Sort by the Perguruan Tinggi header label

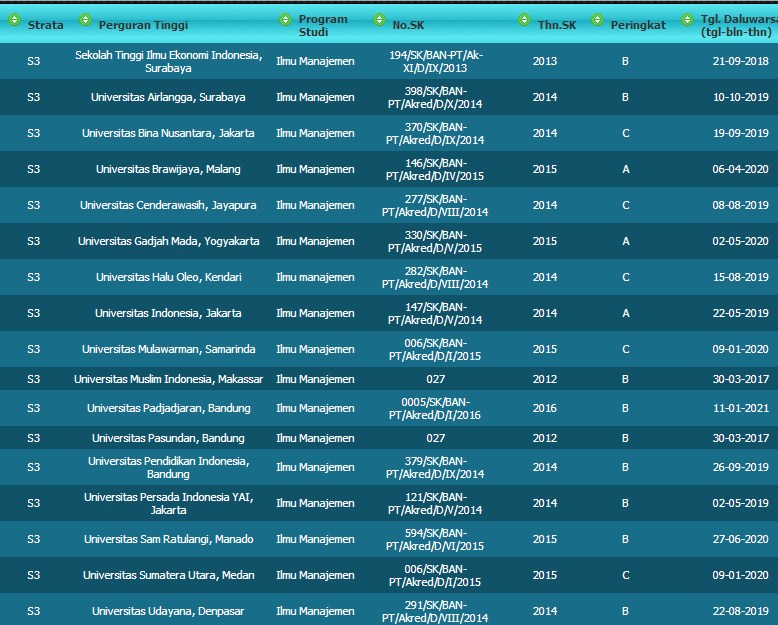143,25
